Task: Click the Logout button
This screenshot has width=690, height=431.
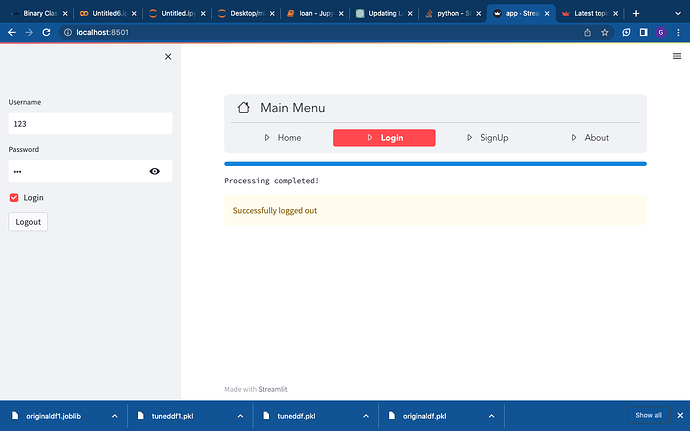Action: point(28,222)
